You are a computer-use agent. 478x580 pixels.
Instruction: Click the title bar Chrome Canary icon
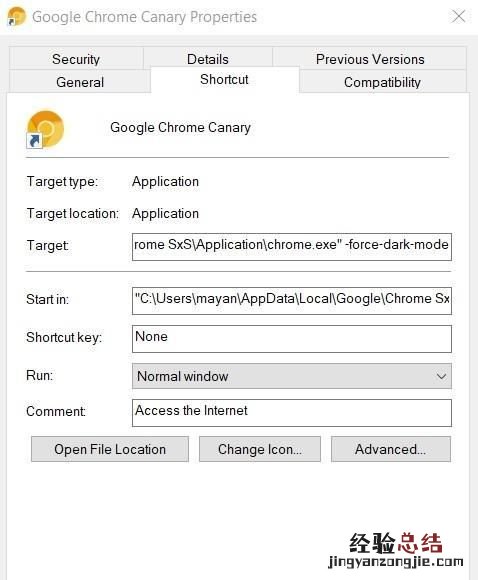click(x=16, y=17)
